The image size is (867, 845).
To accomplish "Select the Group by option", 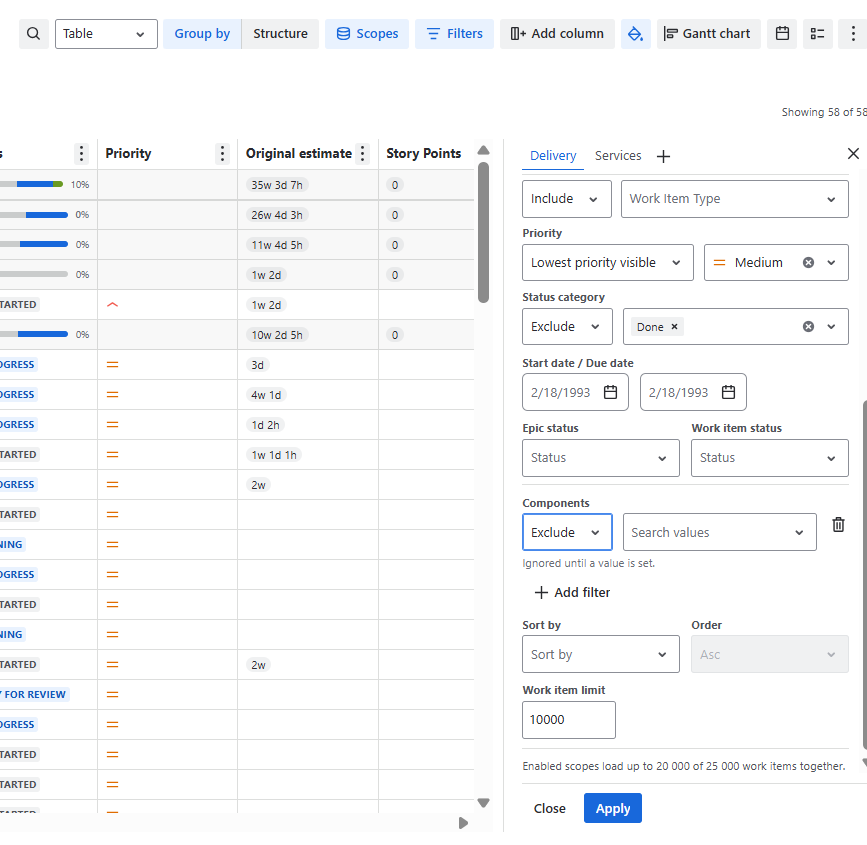I will 202,34.
